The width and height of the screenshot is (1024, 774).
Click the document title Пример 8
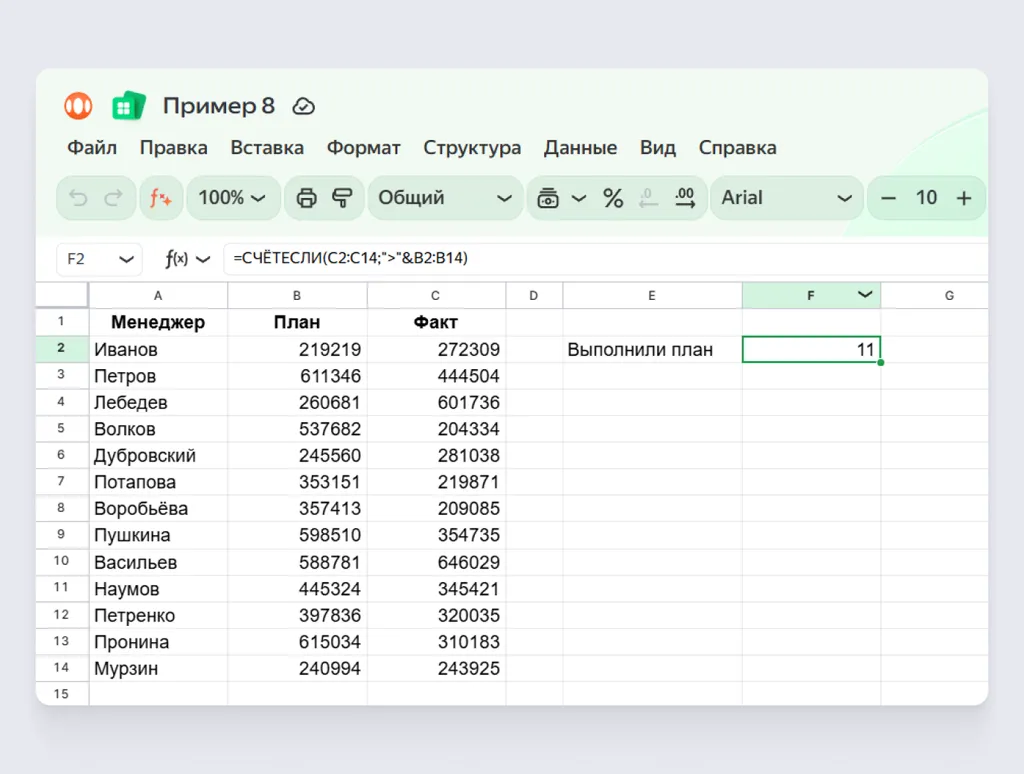[219, 106]
